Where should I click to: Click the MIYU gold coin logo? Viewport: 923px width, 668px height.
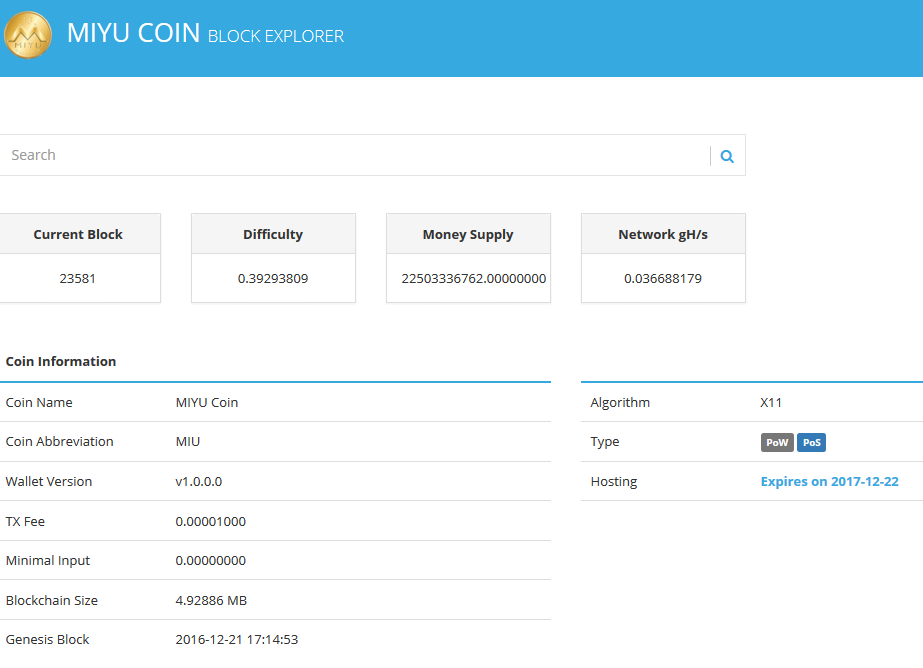(28, 35)
